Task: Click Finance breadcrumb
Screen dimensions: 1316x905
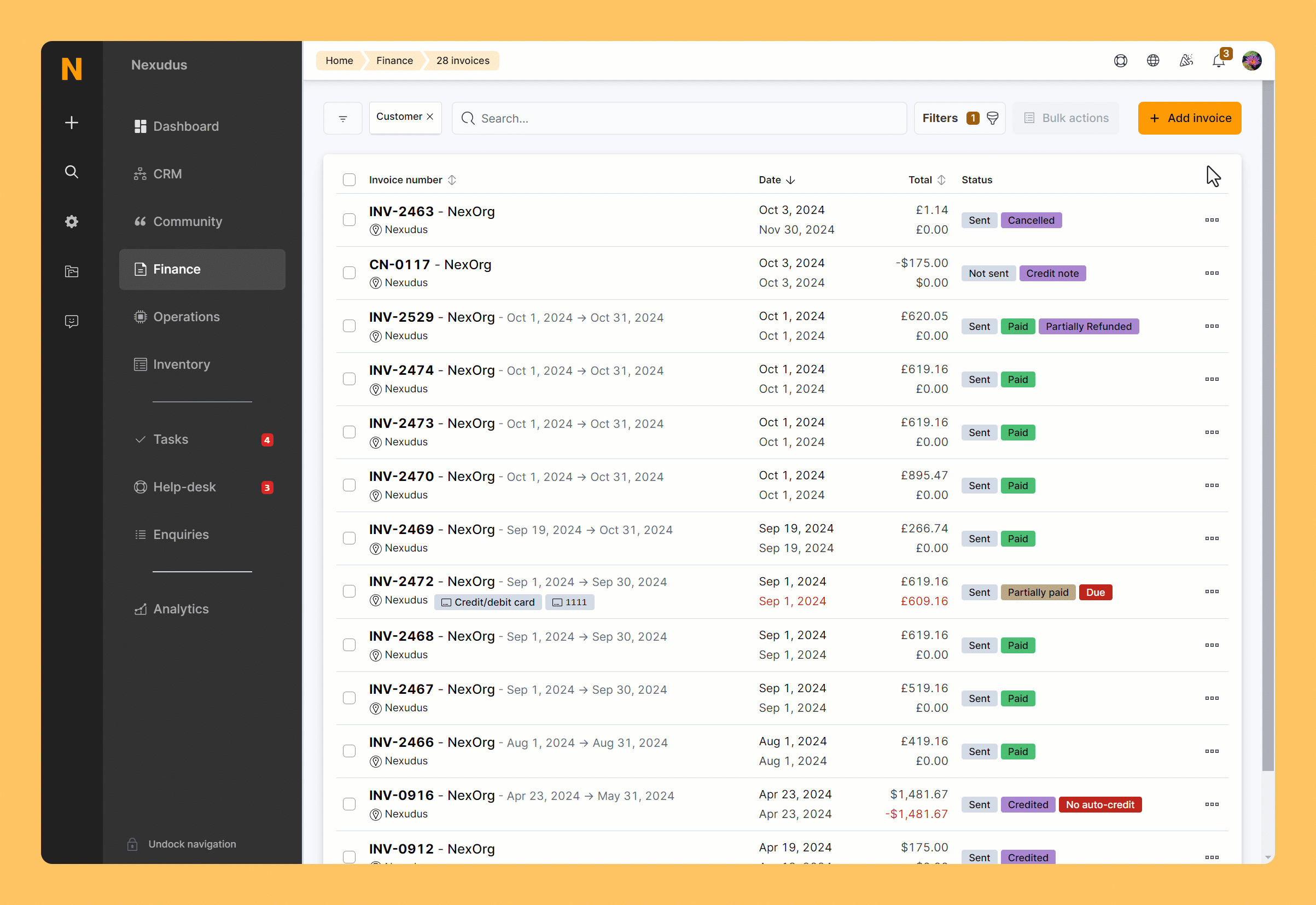Action: click(394, 61)
